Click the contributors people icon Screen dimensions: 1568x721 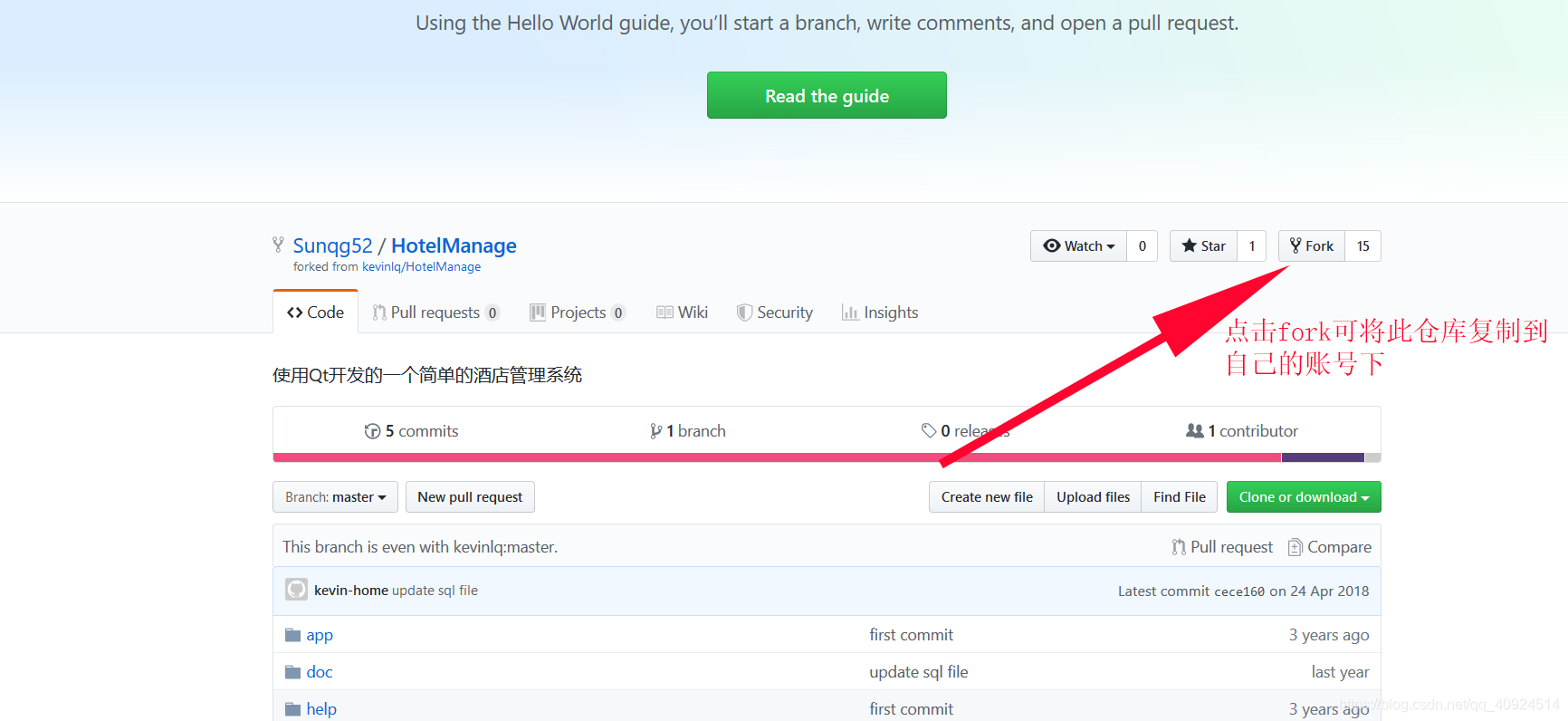click(x=1195, y=431)
